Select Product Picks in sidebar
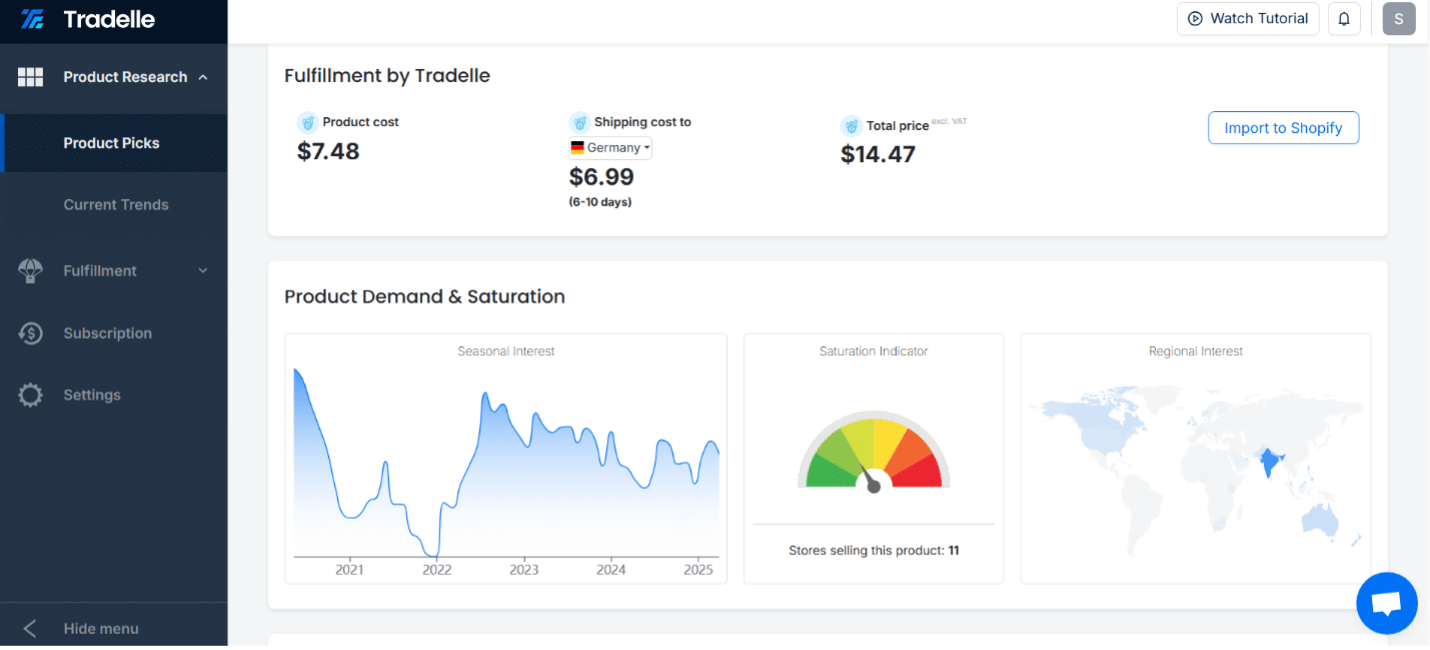Viewport: 1430px width, 650px height. [111, 143]
